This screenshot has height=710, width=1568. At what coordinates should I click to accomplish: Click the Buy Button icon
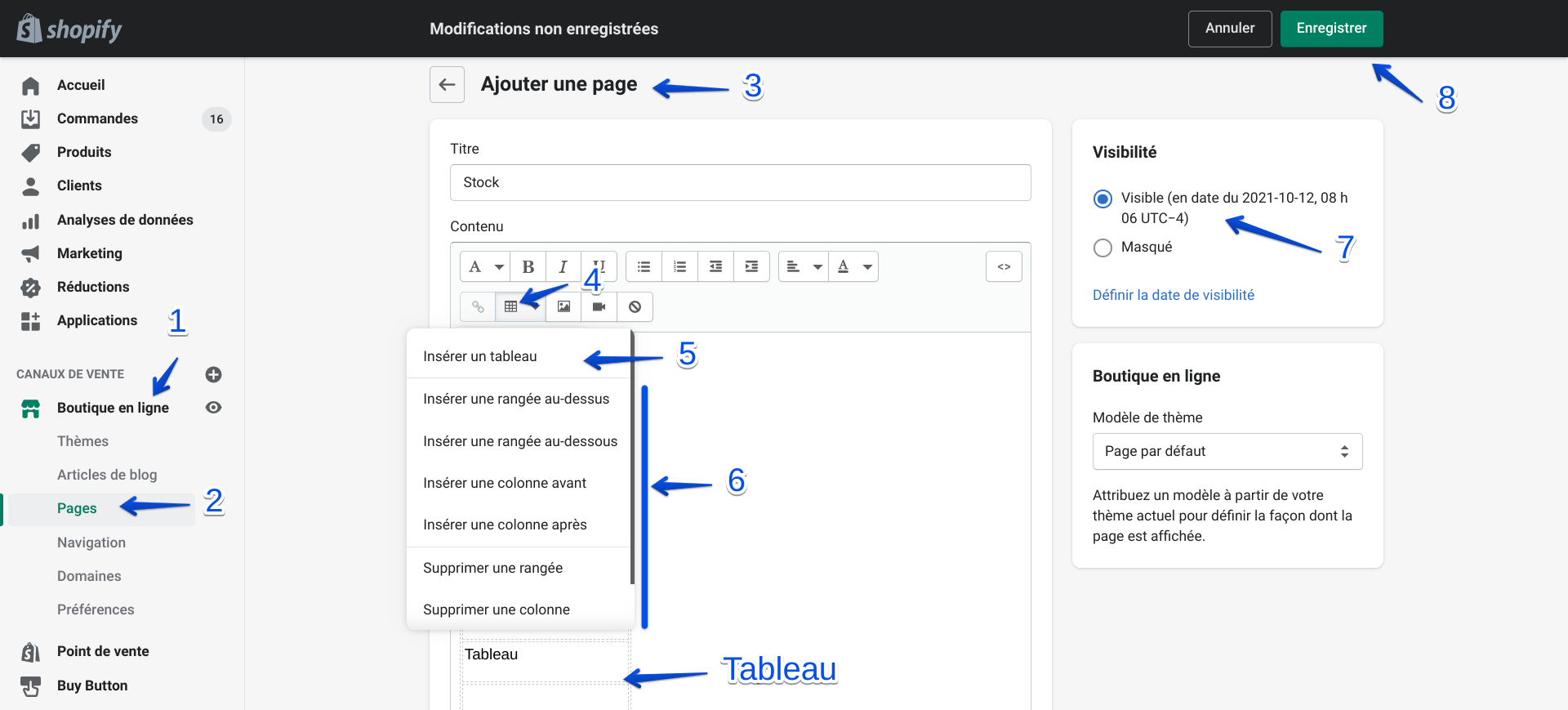tap(31, 686)
